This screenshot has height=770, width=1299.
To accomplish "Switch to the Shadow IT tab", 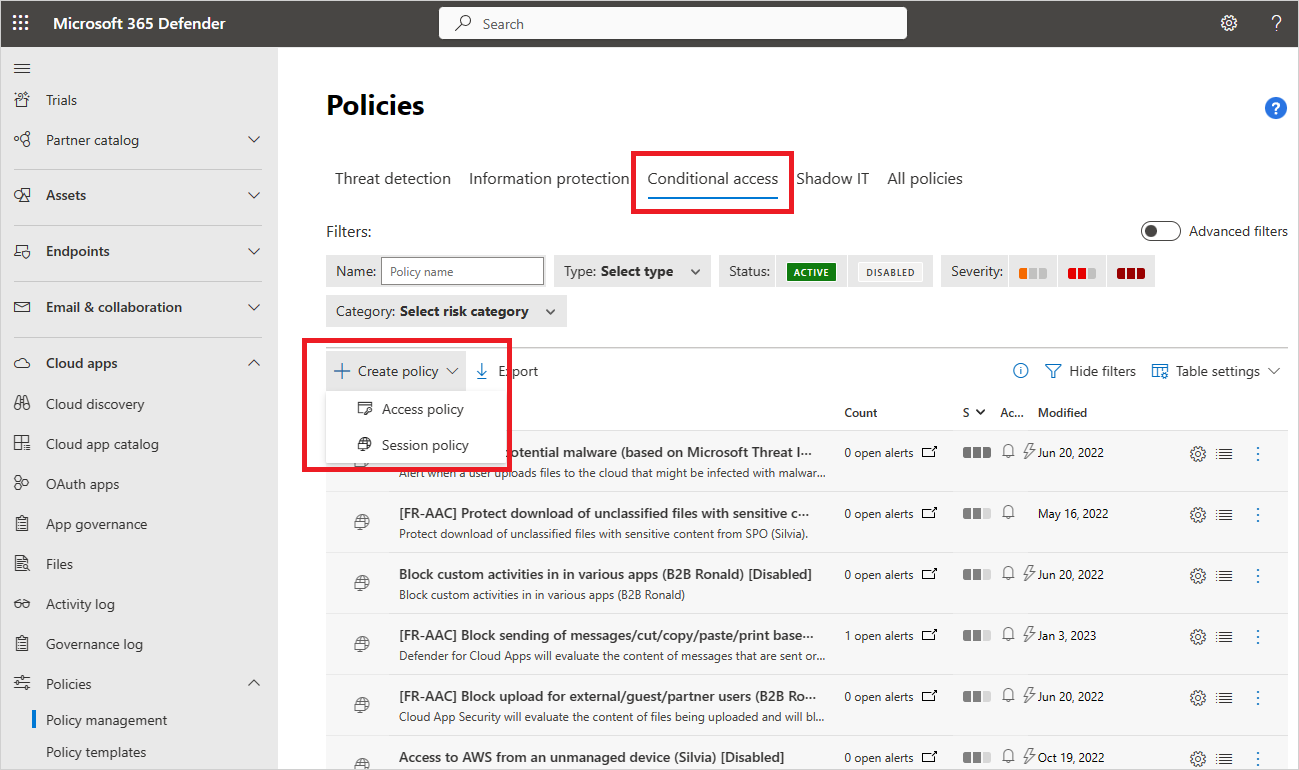I will 832,178.
